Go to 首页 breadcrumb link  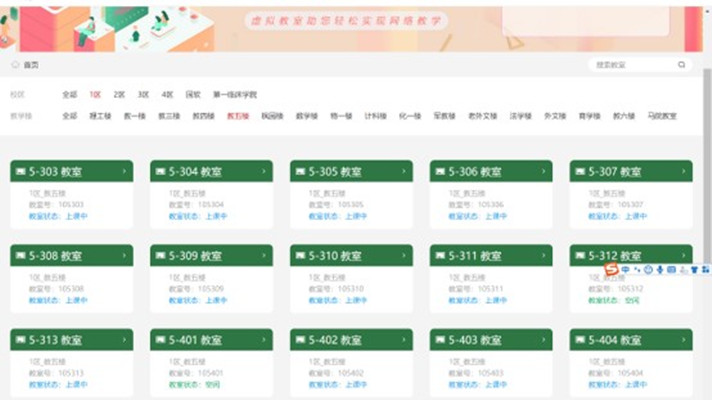point(31,65)
